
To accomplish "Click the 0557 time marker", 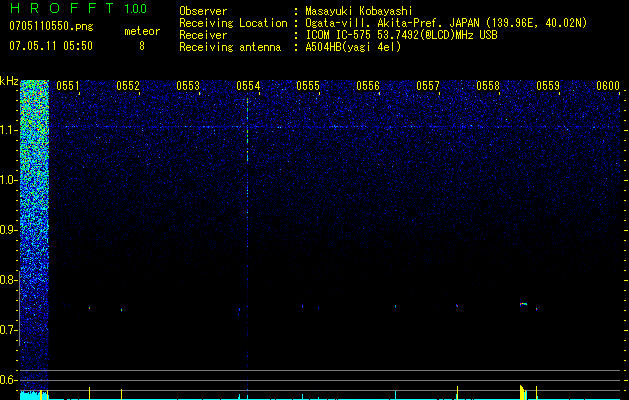I will [428, 85].
